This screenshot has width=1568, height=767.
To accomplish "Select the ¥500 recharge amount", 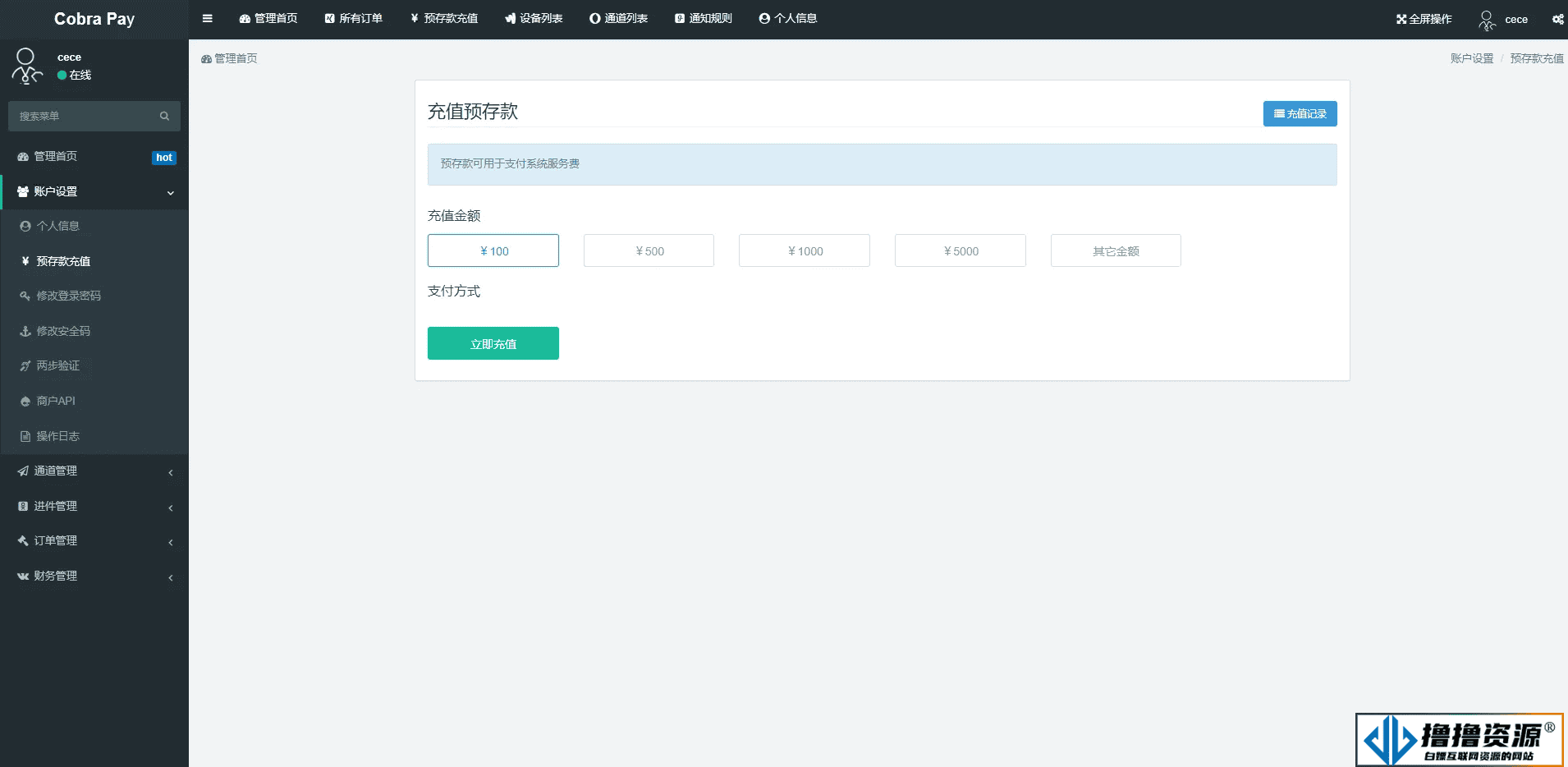I will click(x=649, y=250).
